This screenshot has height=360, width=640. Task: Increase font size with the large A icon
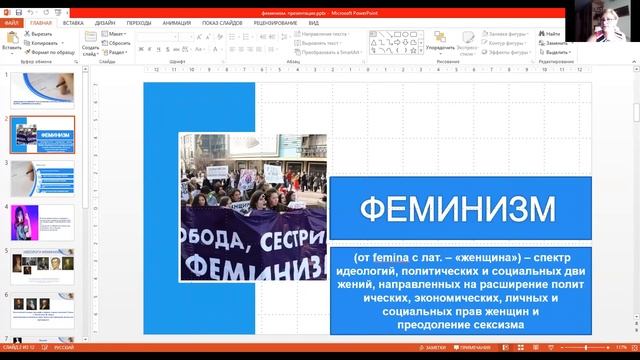point(199,37)
